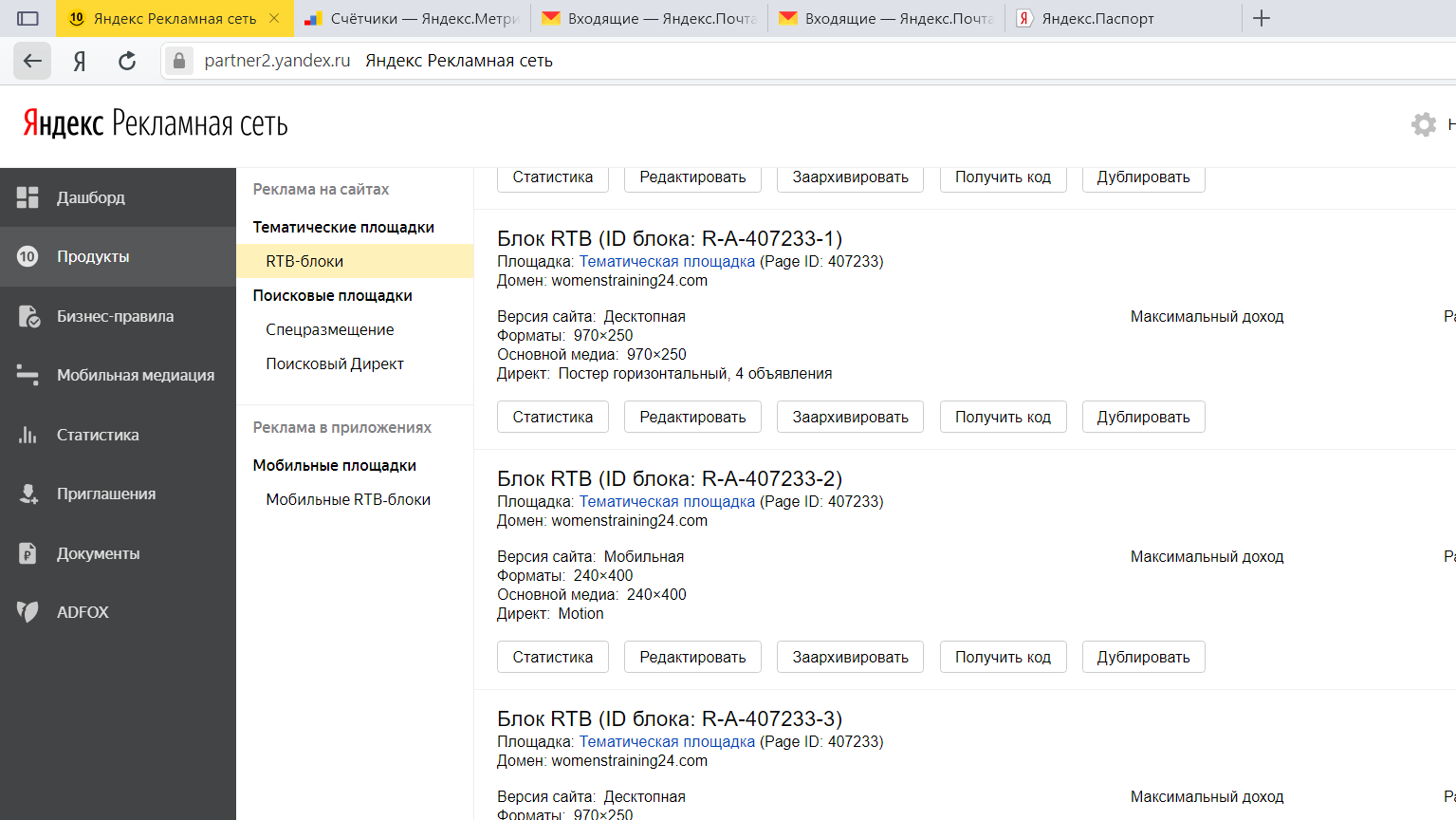Open Тематическая площадка link for block R-A-407233-2

coord(667,501)
